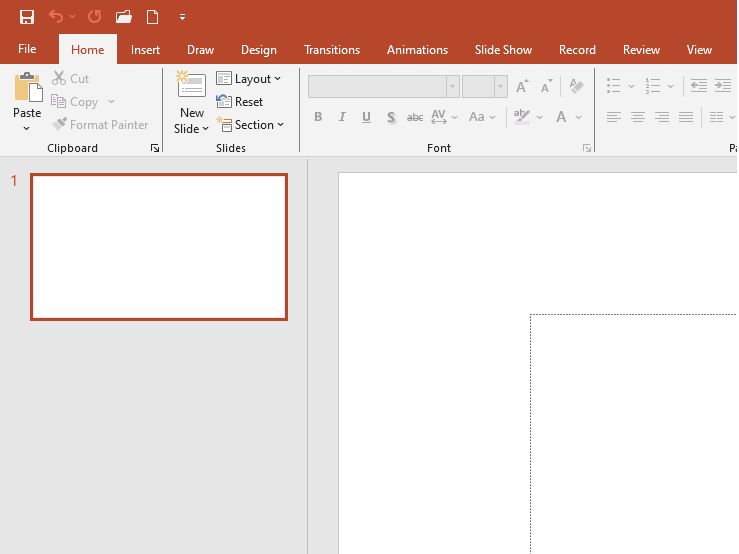Image resolution: width=739 pixels, height=554 pixels.
Task: Click the New blank document icon
Action: tap(152, 17)
